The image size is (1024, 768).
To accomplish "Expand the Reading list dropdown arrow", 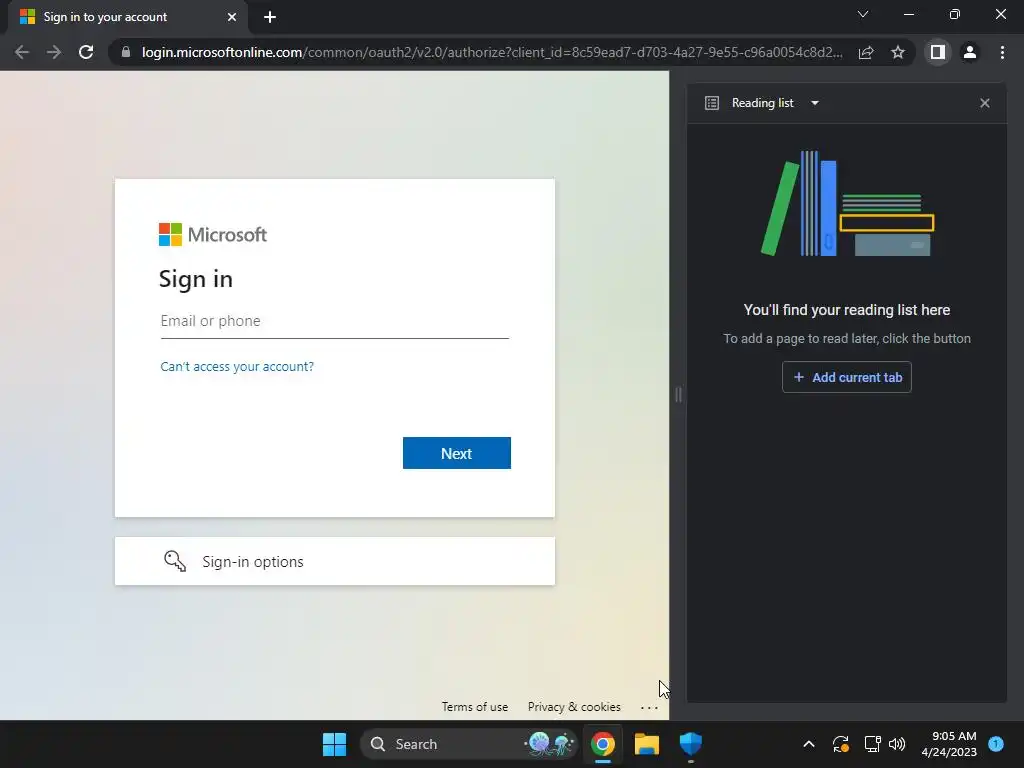I will pos(814,103).
